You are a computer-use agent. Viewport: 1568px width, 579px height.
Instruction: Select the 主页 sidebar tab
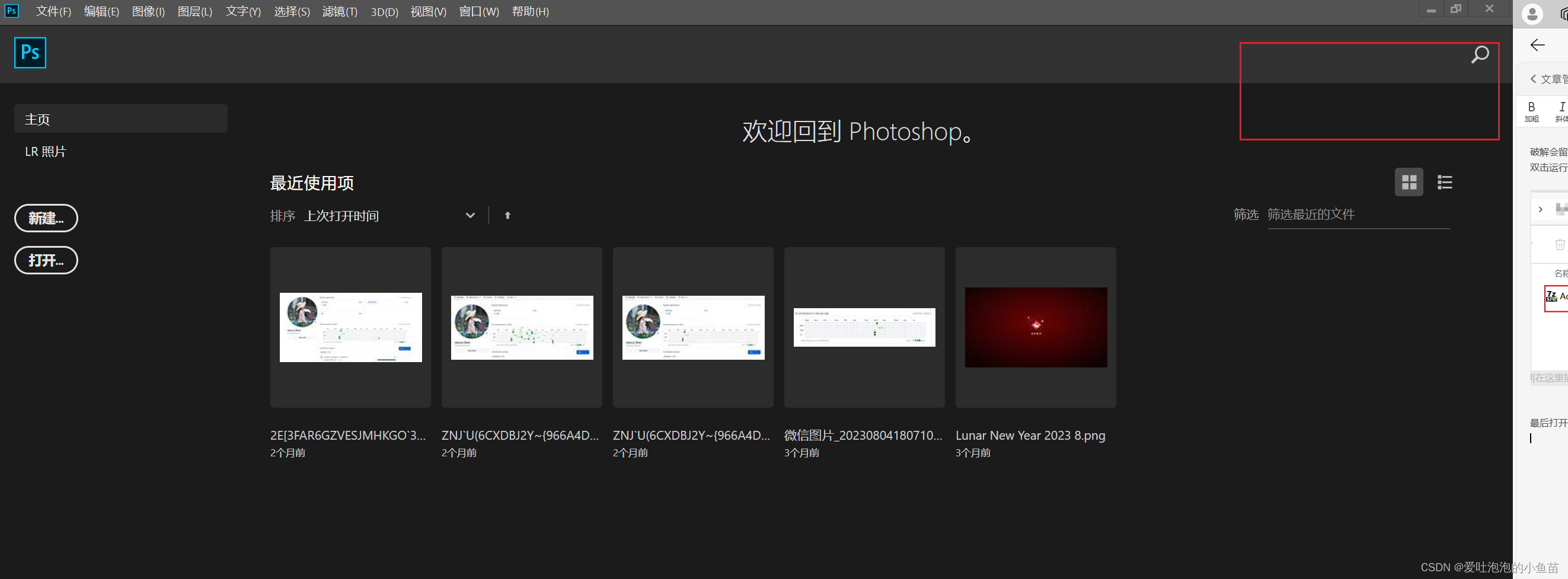pos(120,119)
